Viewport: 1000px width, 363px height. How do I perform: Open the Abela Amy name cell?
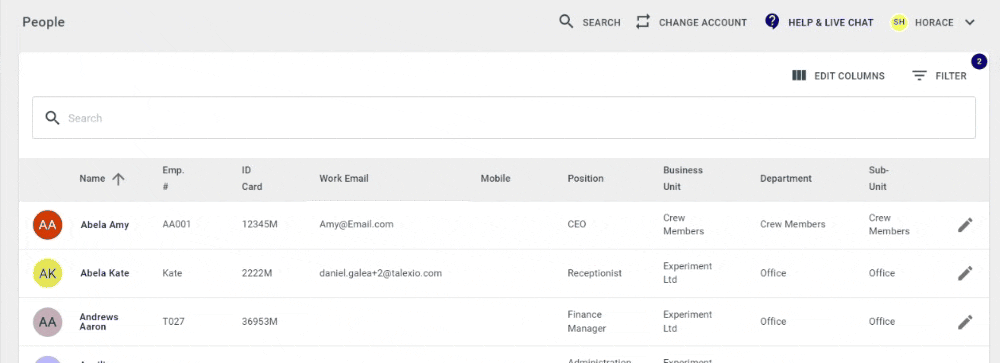[x=105, y=225]
